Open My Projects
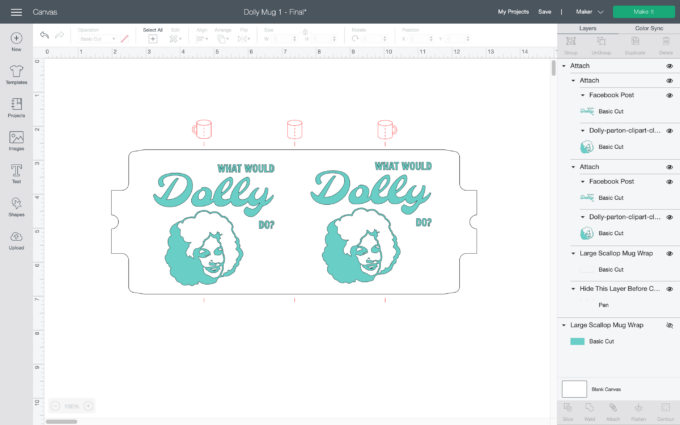Viewport: 680px width, 425px height. (x=513, y=12)
